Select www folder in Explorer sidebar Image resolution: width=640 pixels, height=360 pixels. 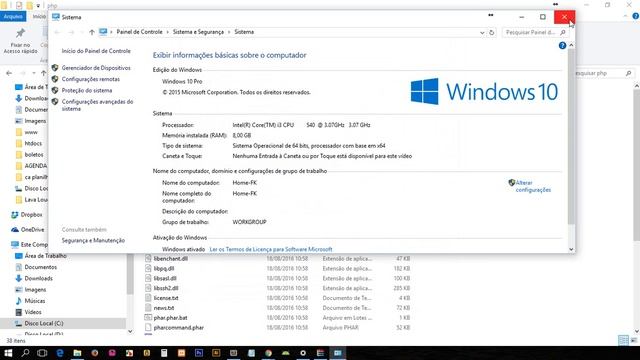31,132
